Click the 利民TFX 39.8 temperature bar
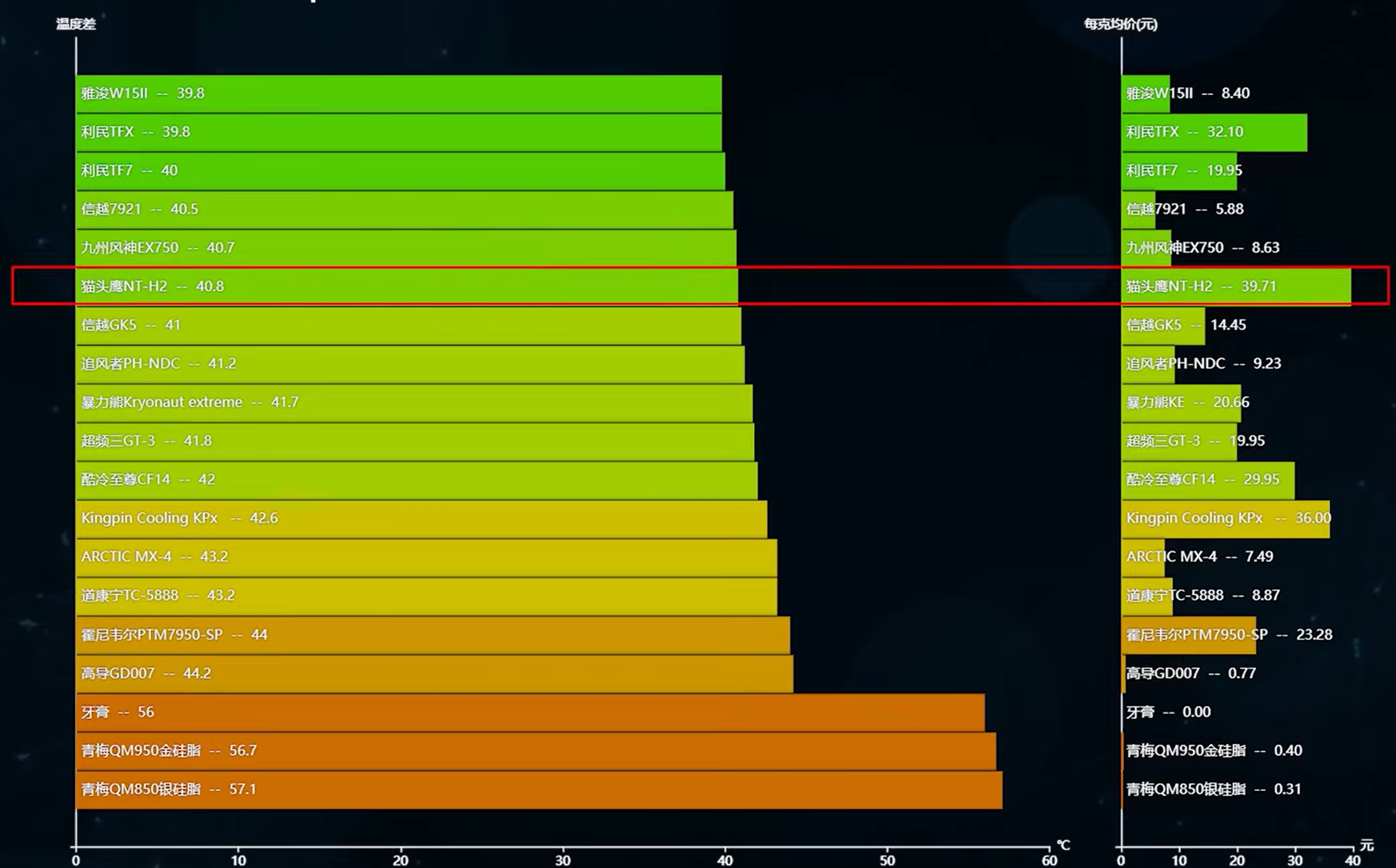This screenshot has width=1396, height=868. click(x=399, y=132)
